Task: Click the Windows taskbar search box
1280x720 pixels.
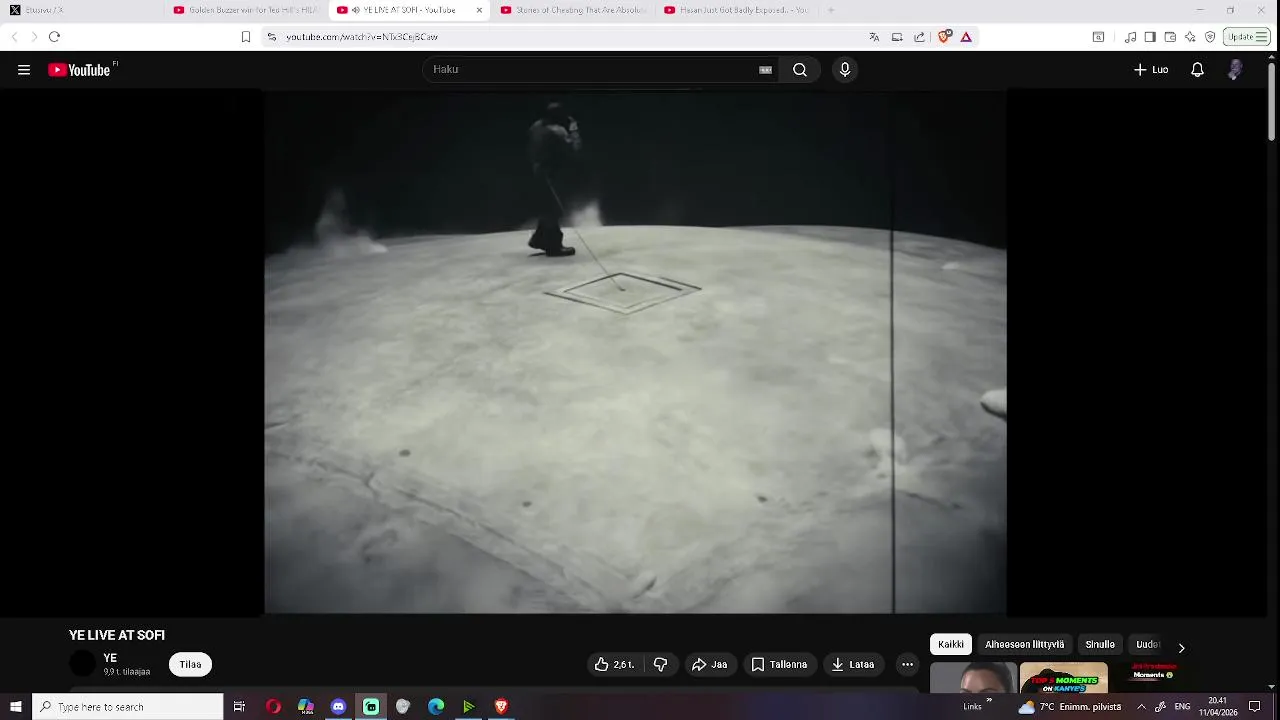Action: (128, 707)
